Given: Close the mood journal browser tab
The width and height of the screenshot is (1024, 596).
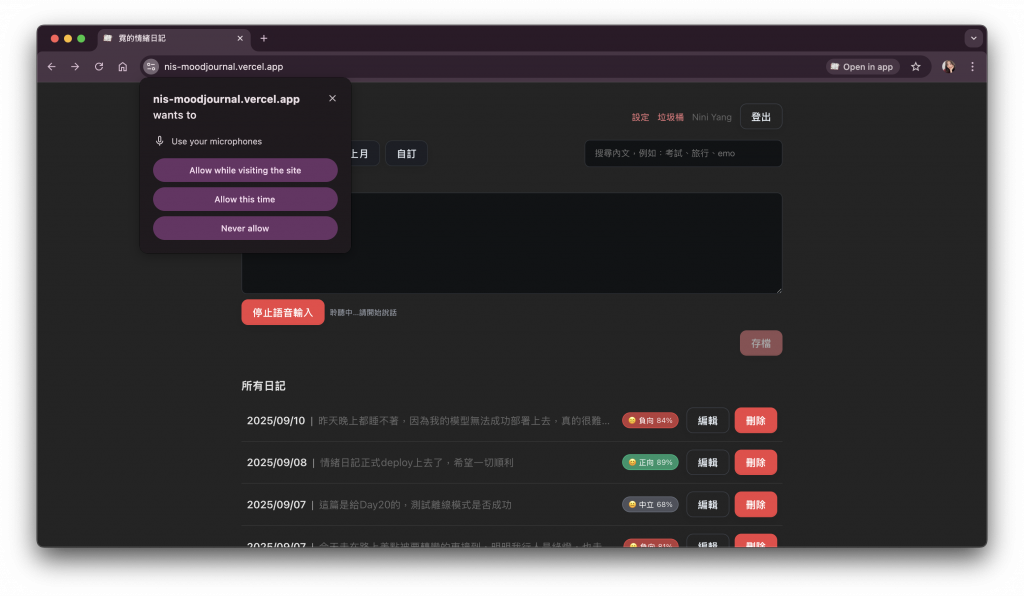Looking at the screenshot, I should 240,39.
